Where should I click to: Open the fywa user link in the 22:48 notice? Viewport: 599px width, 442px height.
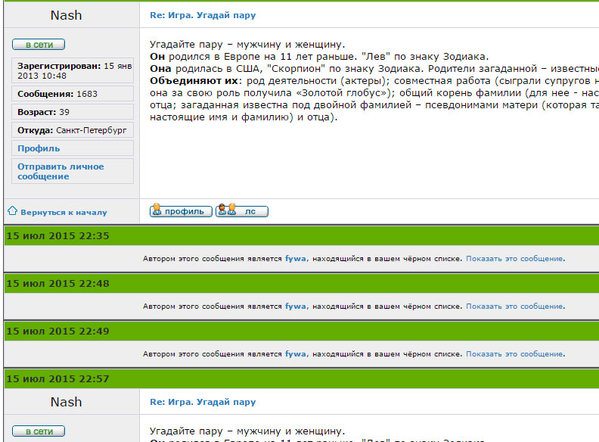click(295, 306)
